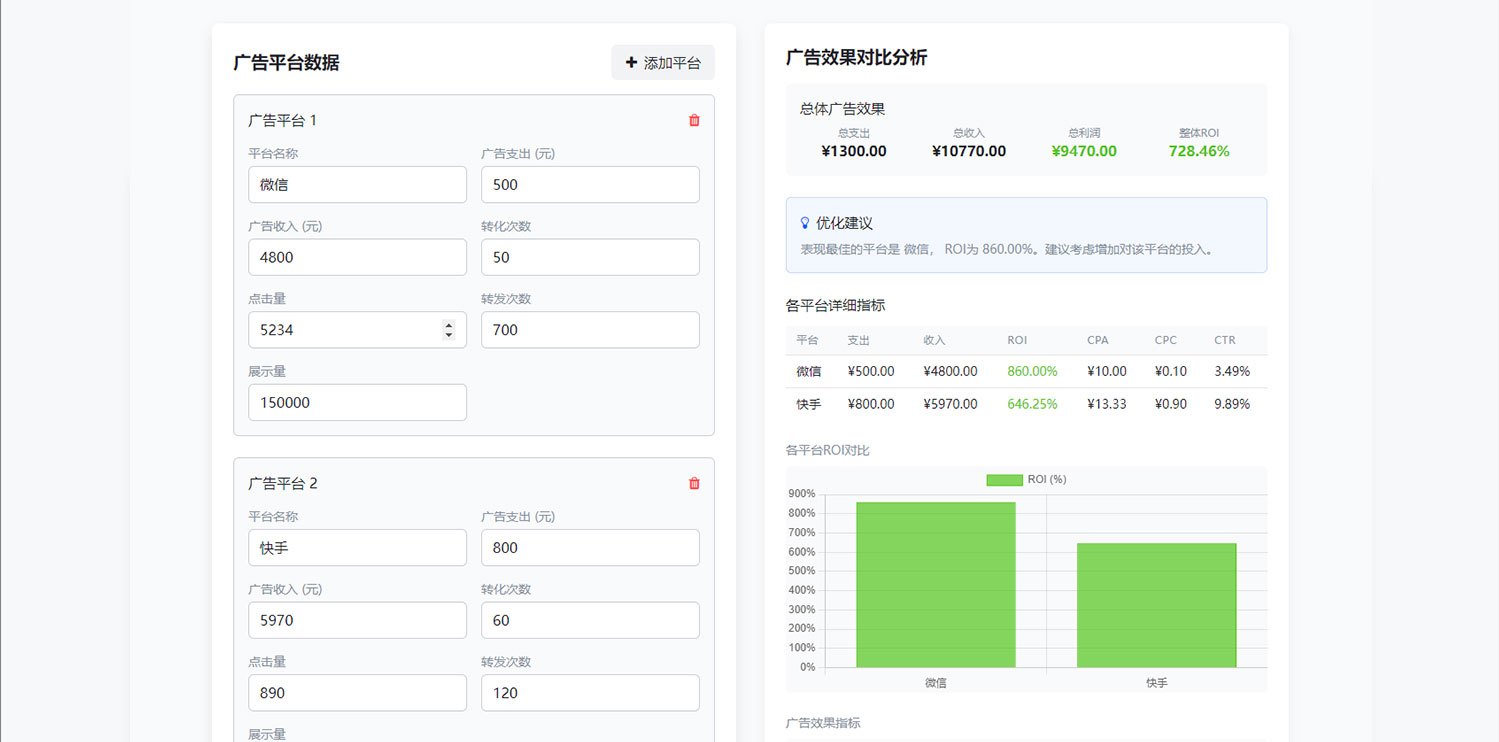Increase or decrease 点击量 5234 via spinner
This screenshot has height=742, width=1499.
coord(449,329)
